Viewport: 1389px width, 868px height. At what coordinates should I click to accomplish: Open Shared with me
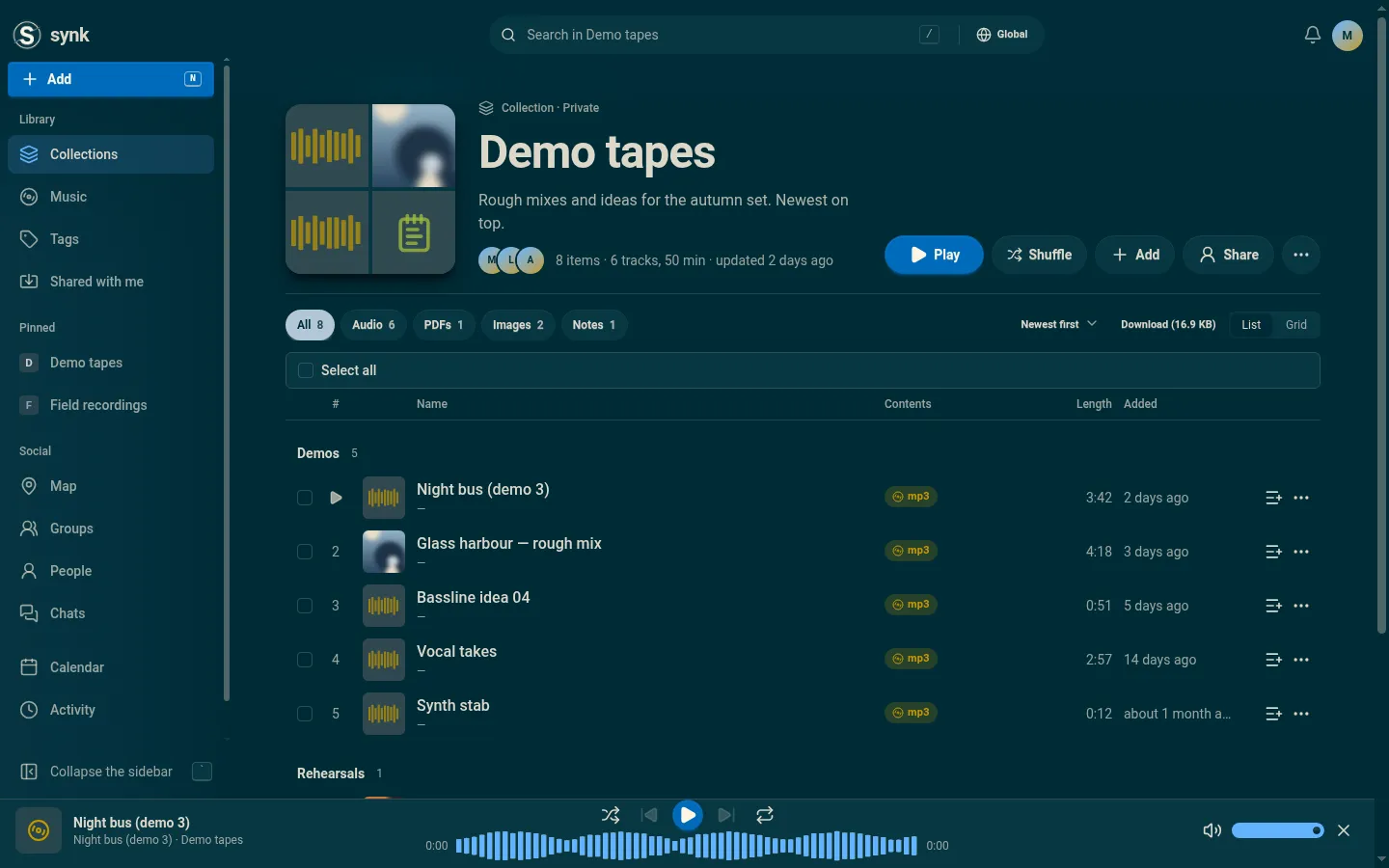pyautogui.click(x=111, y=282)
